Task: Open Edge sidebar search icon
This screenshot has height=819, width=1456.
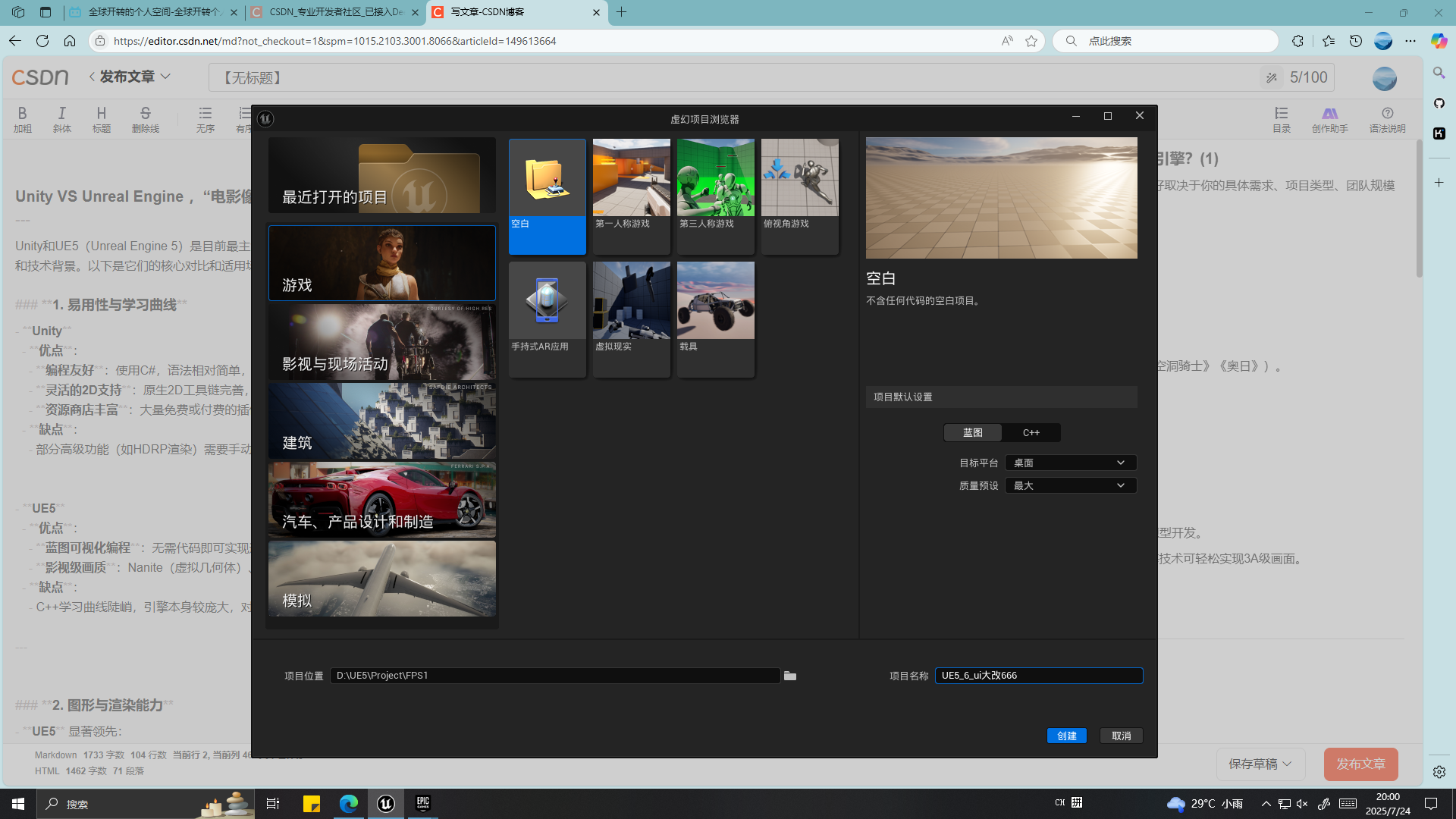Action: [x=1439, y=73]
